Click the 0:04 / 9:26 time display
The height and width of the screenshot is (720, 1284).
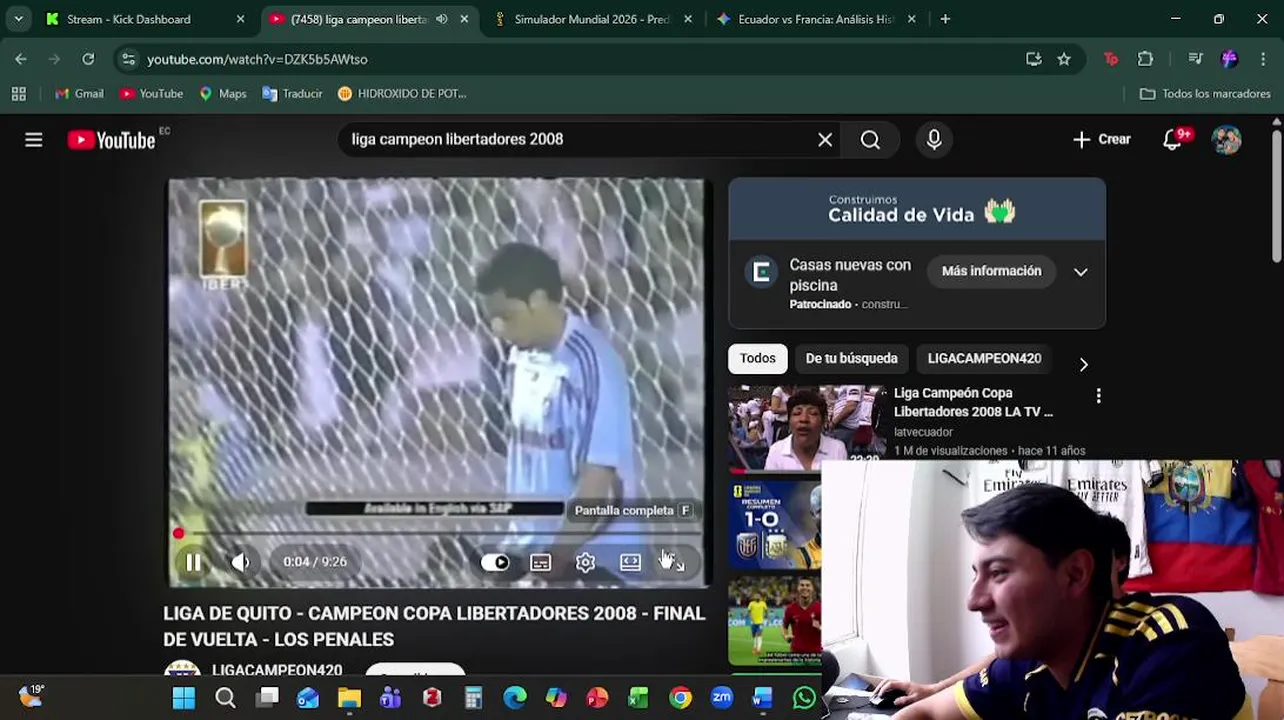coord(315,562)
